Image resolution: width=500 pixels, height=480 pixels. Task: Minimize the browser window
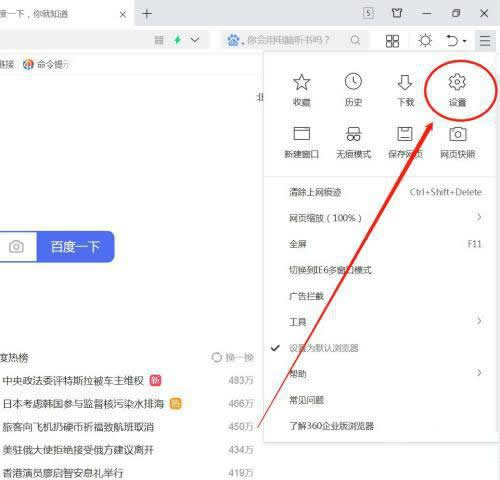427,13
